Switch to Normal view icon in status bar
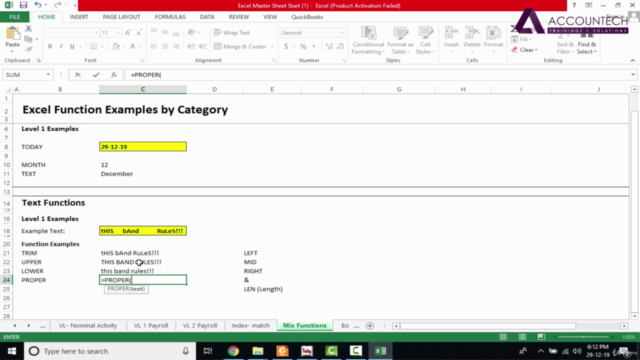The image size is (640, 360). point(503,337)
